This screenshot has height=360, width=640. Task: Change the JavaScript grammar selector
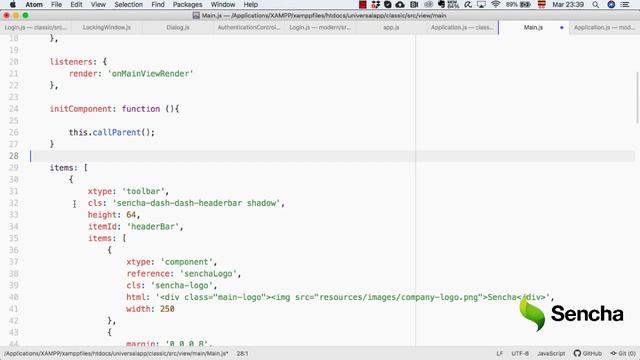551,353
